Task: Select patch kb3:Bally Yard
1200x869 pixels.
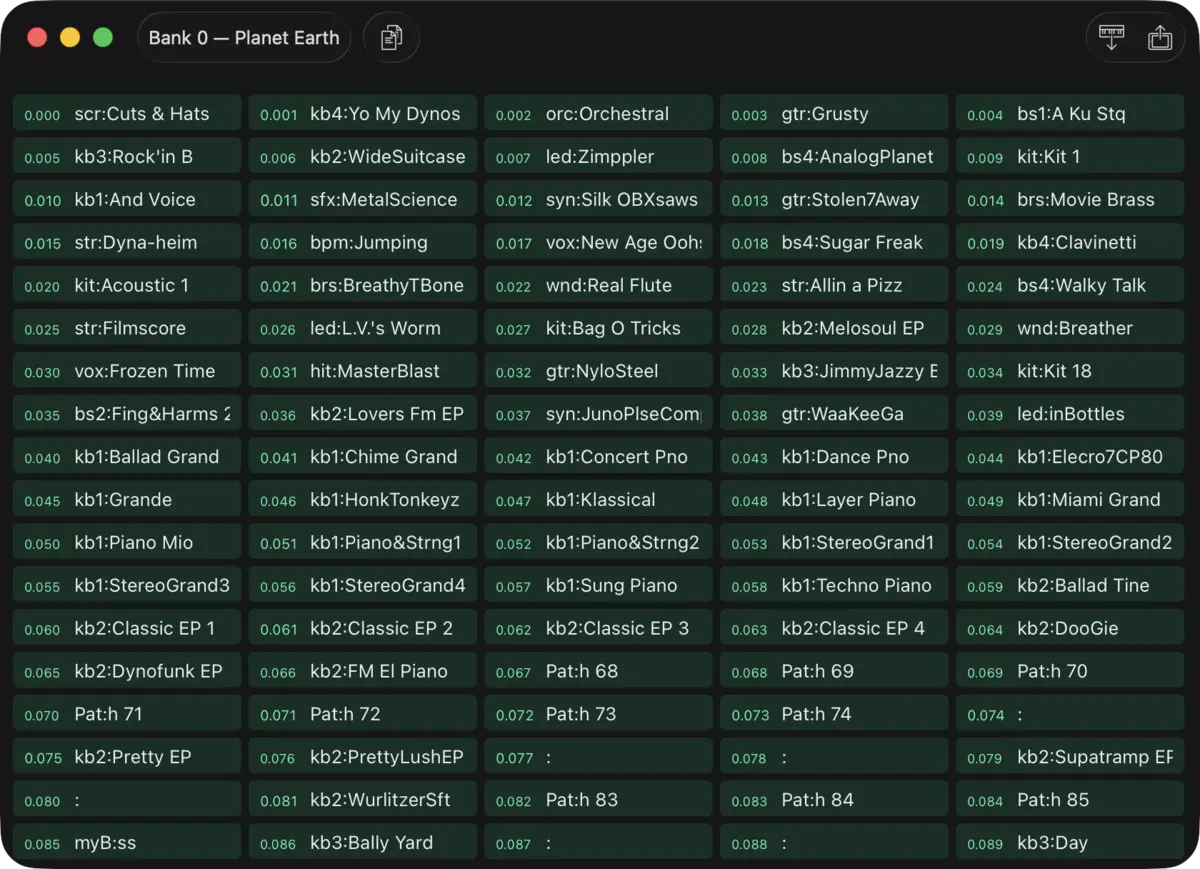Action: 364,844
